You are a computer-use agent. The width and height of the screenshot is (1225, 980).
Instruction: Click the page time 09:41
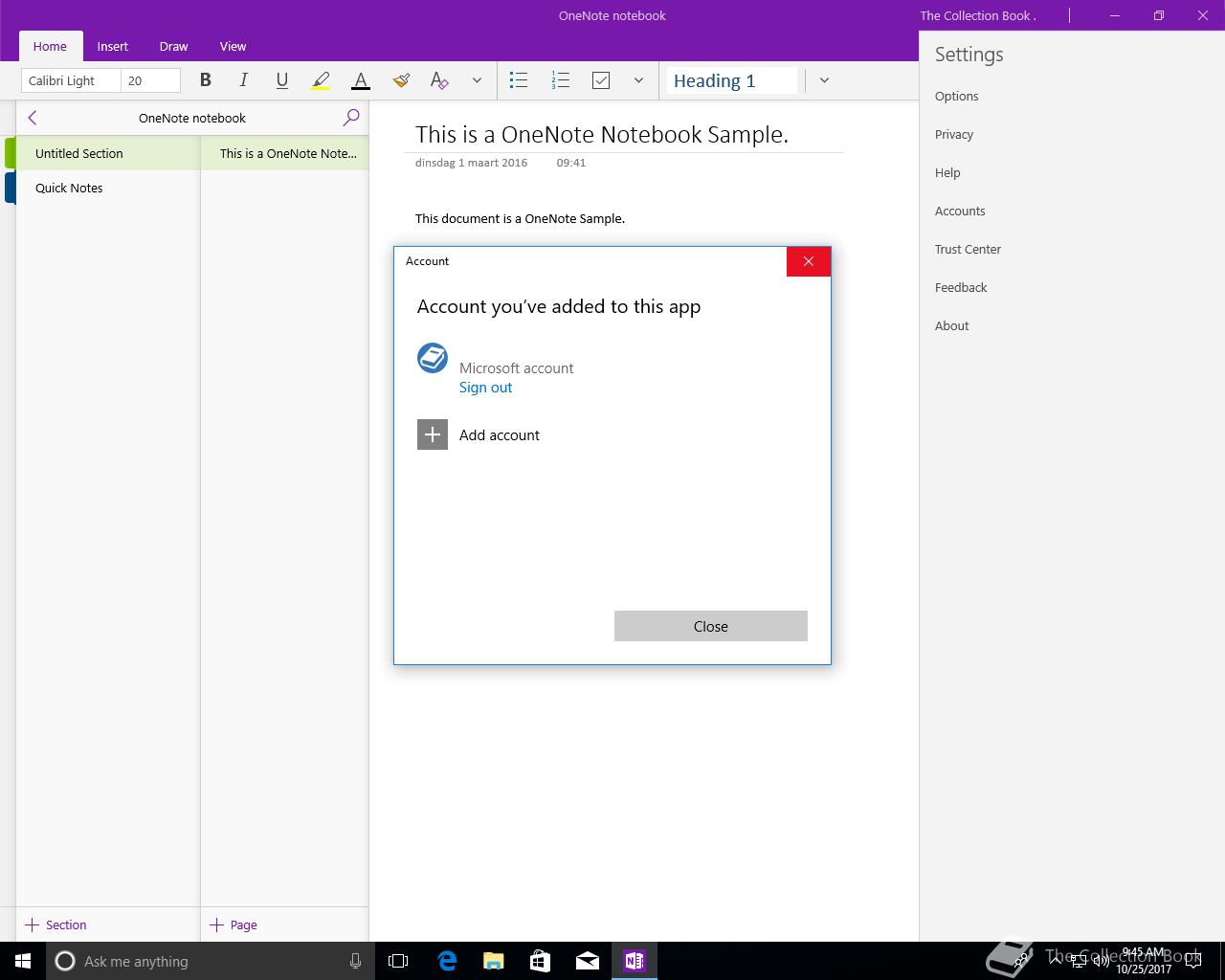click(571, 163)
